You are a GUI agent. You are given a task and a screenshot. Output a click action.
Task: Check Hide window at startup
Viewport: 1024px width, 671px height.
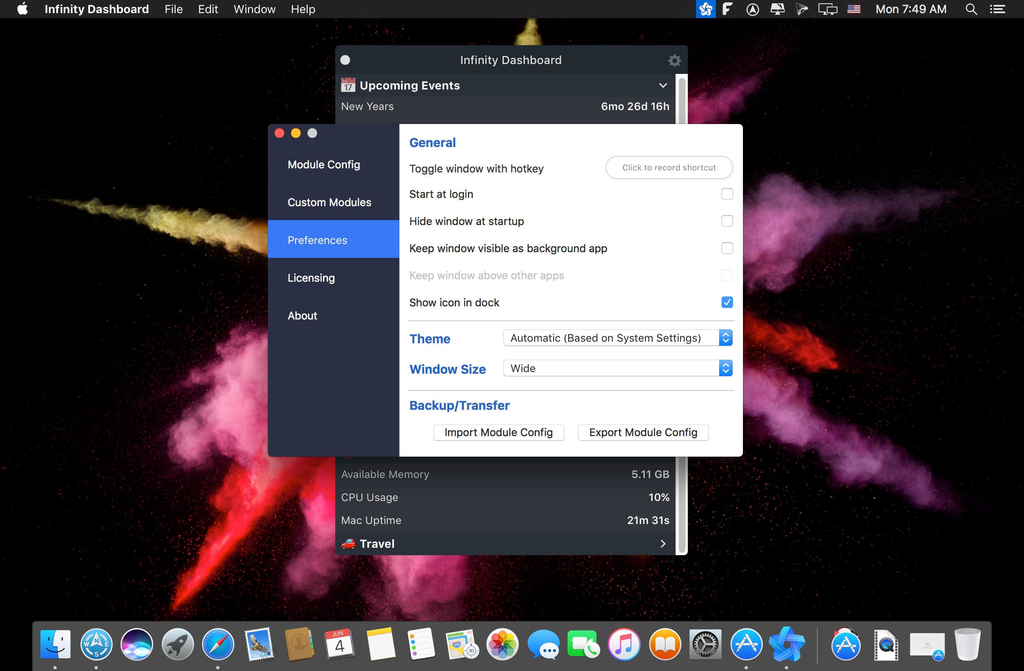click(727, 221)
